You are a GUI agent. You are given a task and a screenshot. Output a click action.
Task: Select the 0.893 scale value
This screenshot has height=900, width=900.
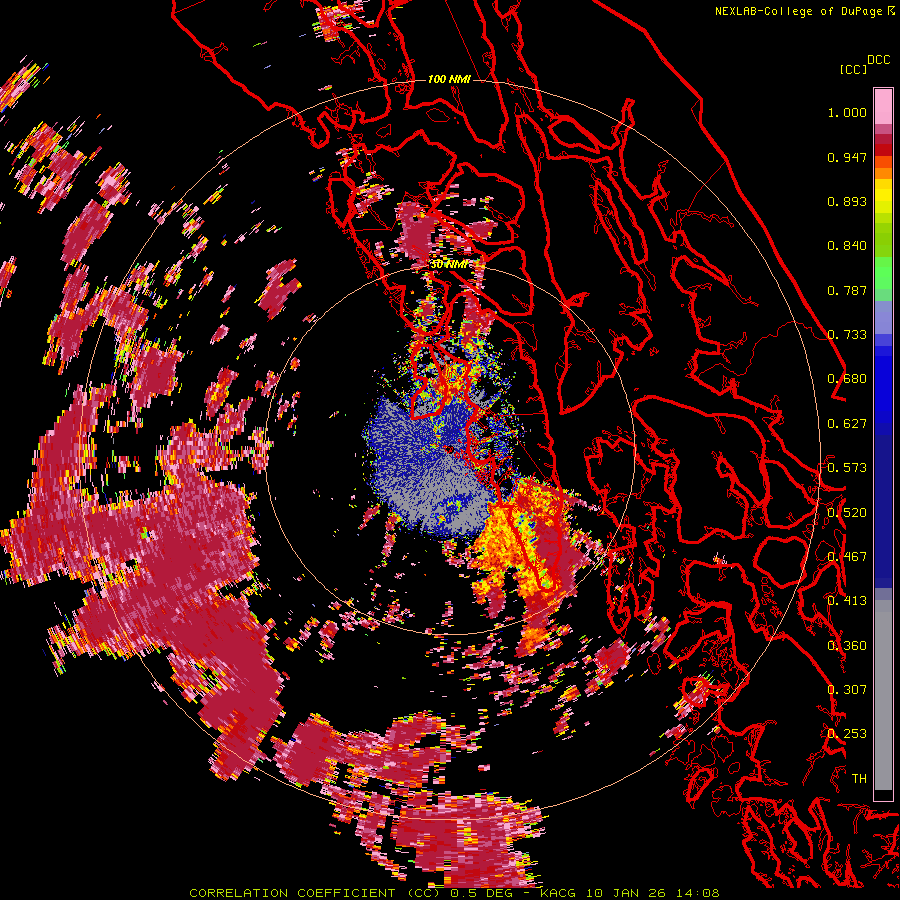847,201
